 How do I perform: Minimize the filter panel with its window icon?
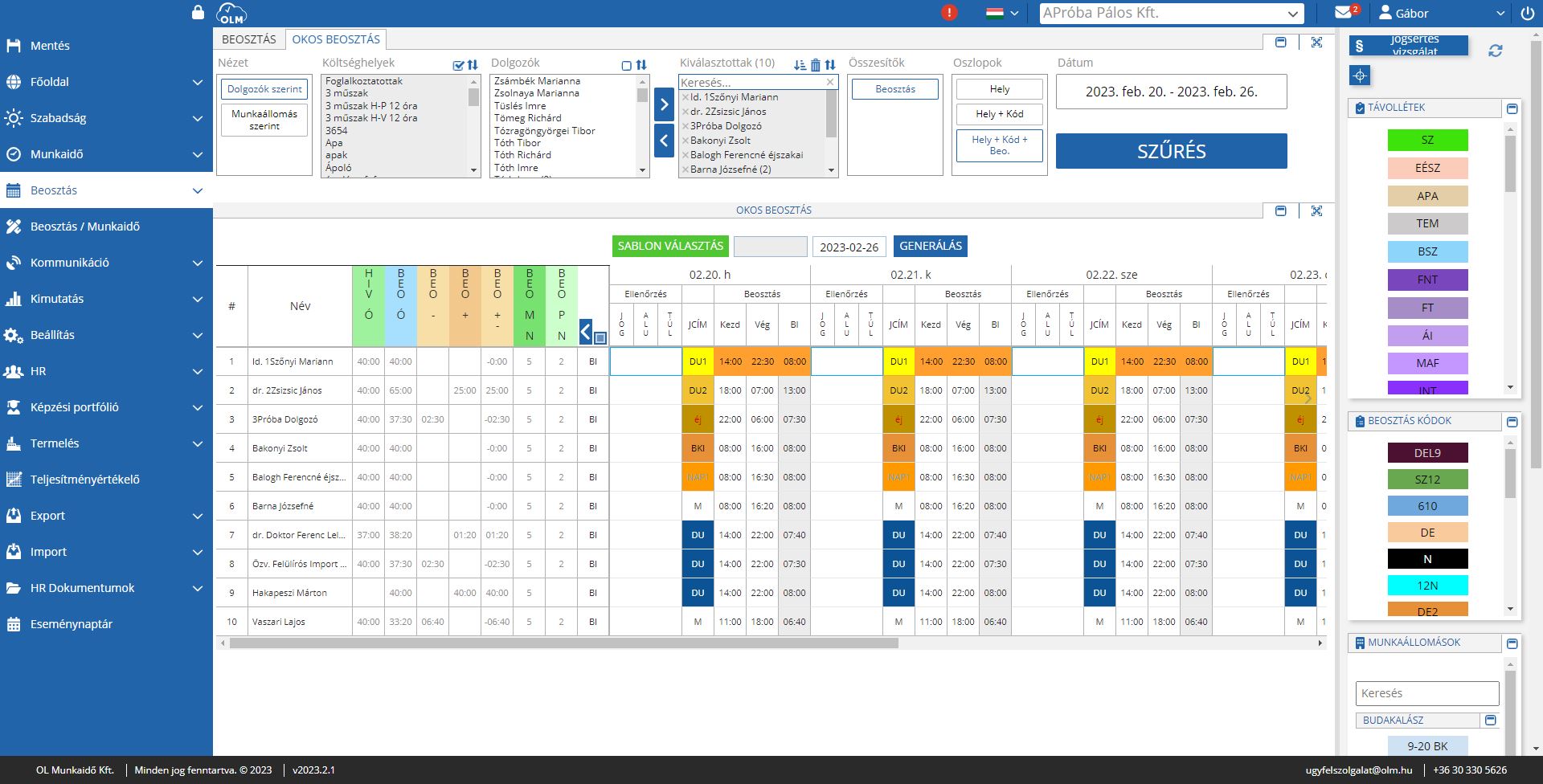(1281, 42)
